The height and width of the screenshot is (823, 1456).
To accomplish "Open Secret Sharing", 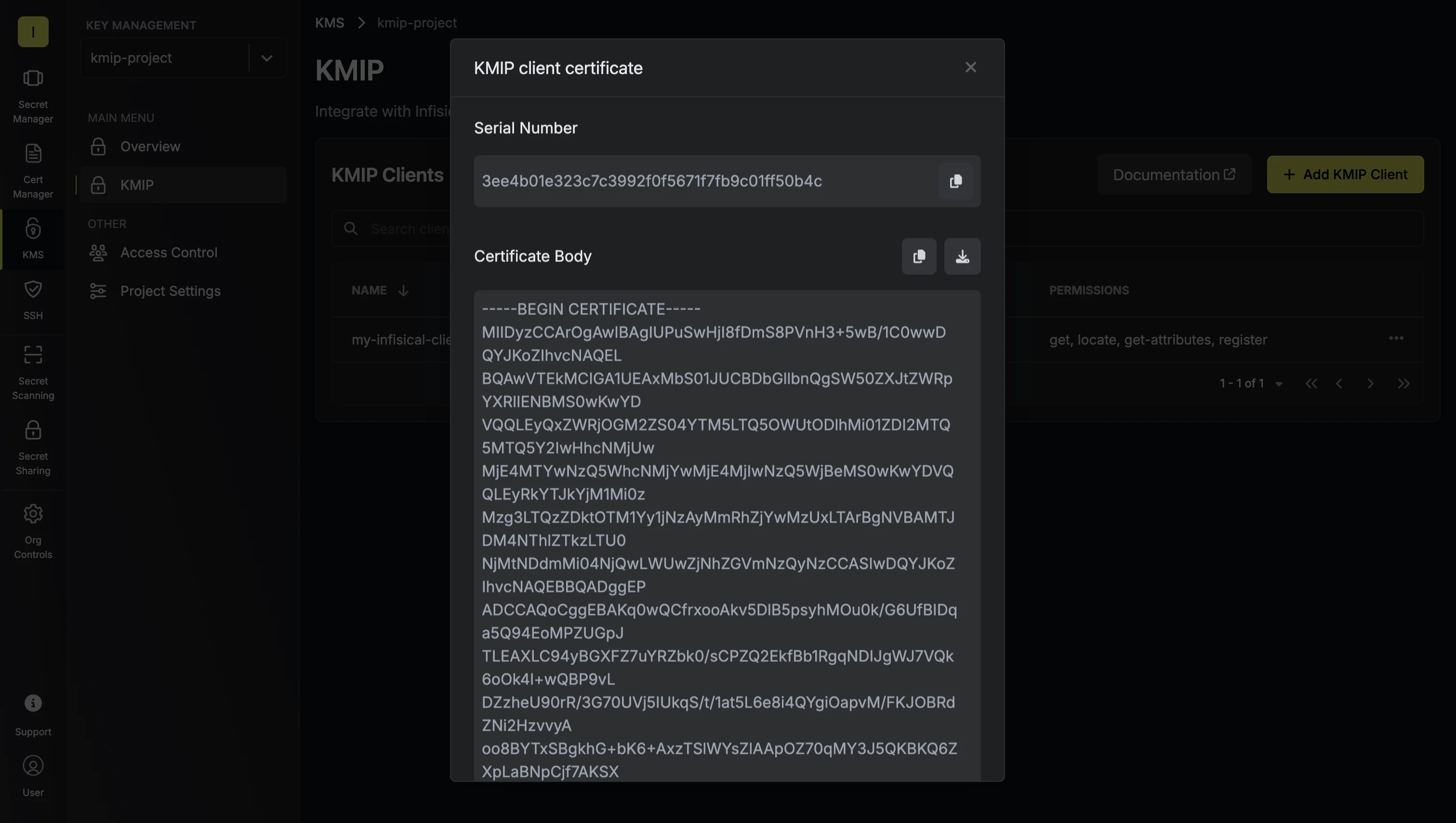I will [33, 448].
